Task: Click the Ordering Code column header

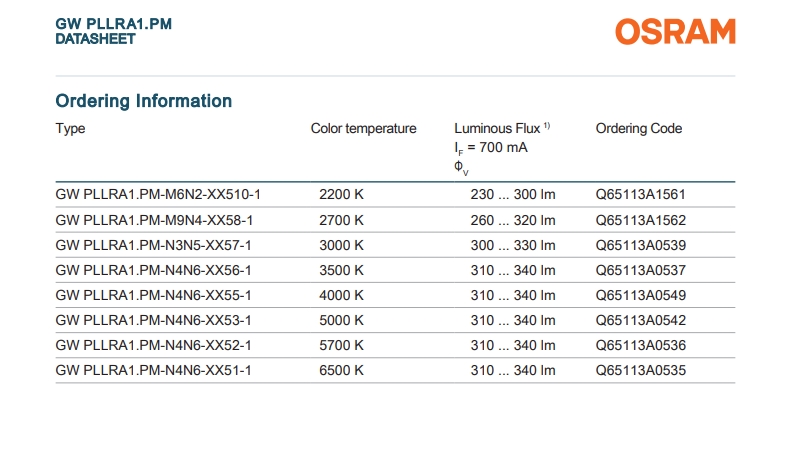Action: click(639, 128)
